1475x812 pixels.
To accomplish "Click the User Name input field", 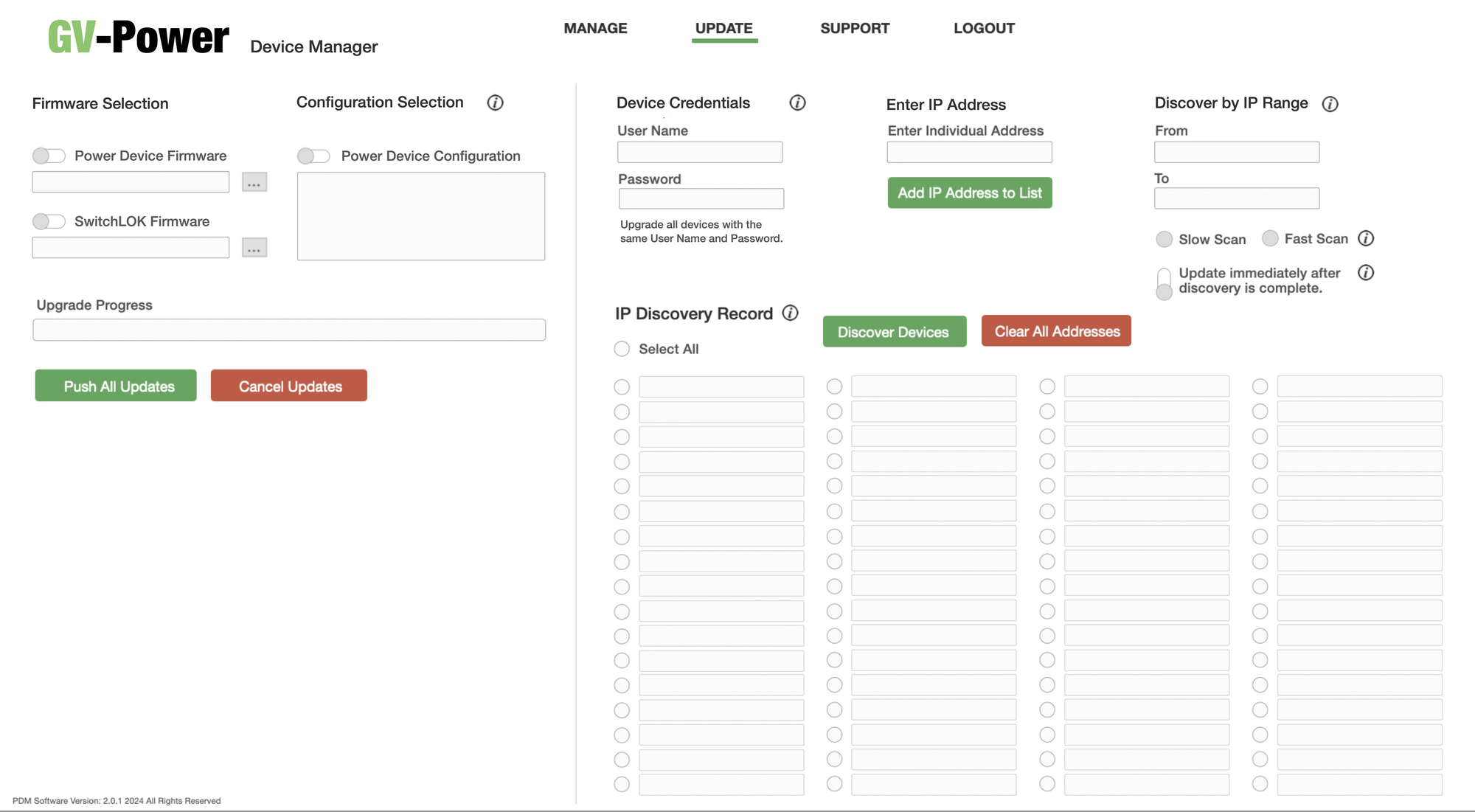I will pos(699,153).
